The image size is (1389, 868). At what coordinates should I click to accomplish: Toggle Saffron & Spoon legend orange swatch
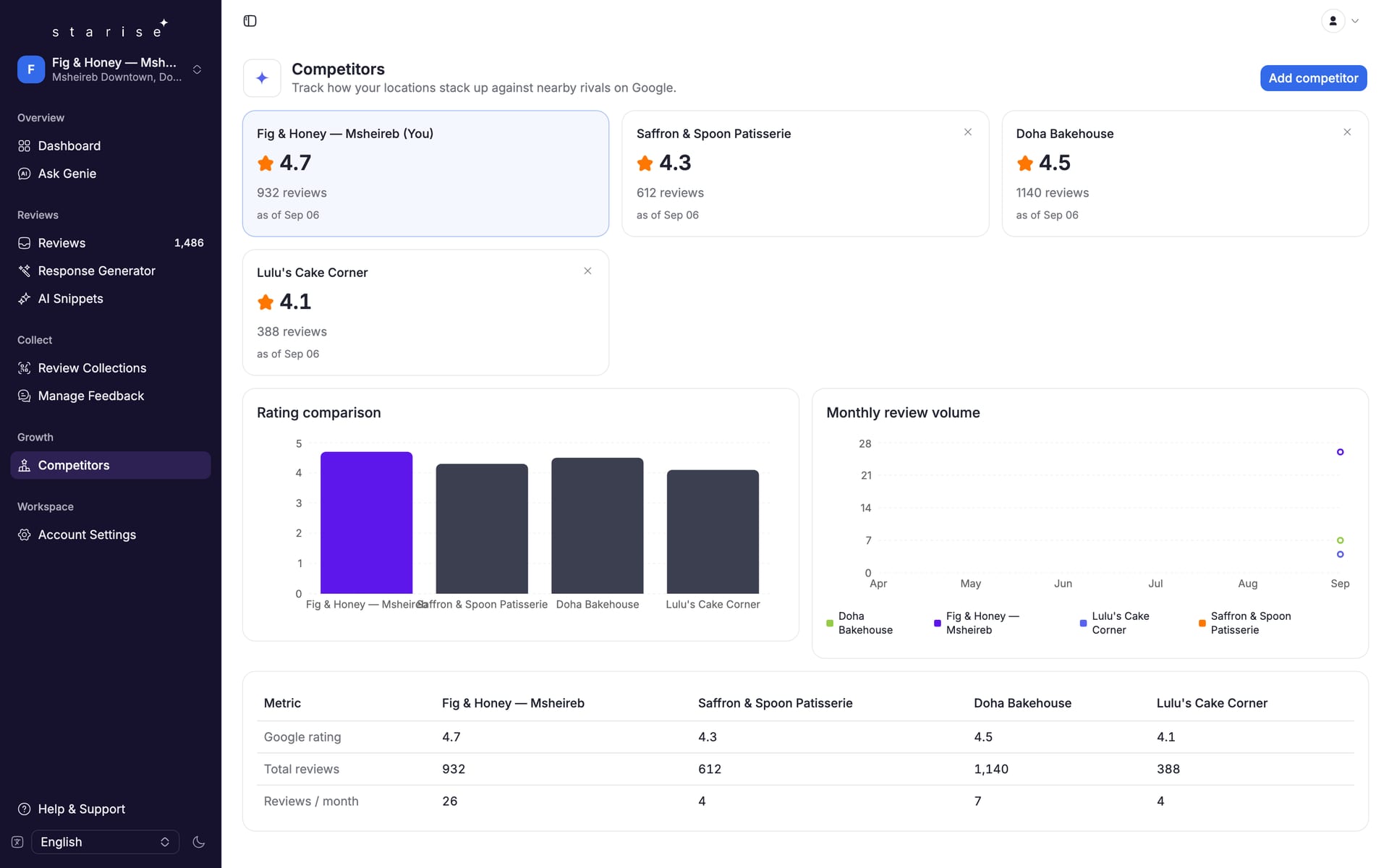click(1202, 624)
